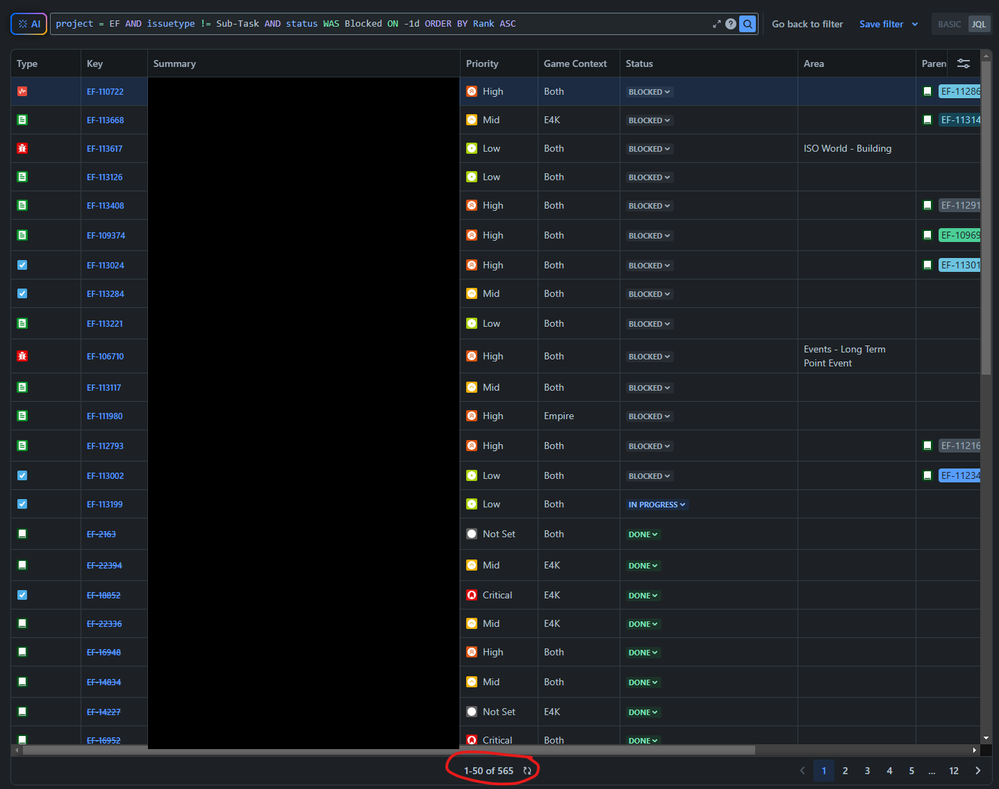The width and height of the screenshot is (999, 789).
Task: Sort by the Game Context column header
Action: [575, 64]
